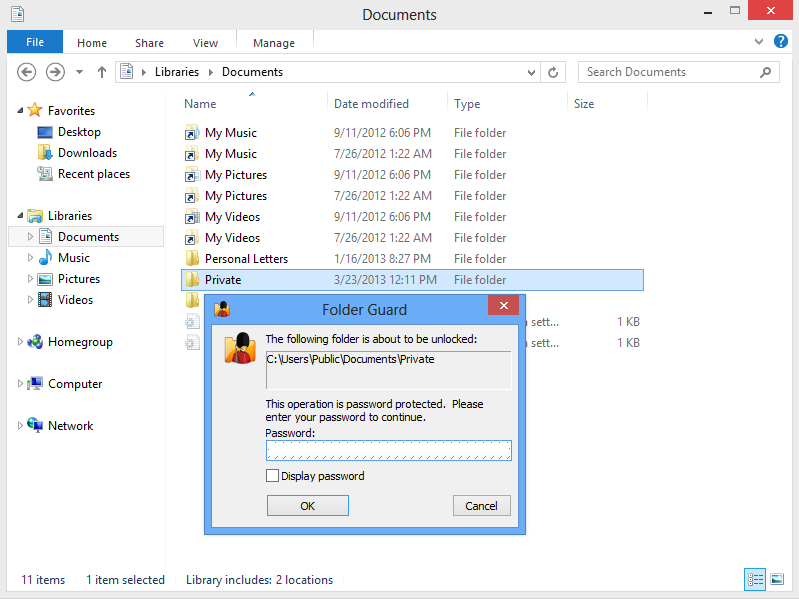799x599 pixels.
Task: Refresh the Documents folder view
Action: click(x=553, y=72)
